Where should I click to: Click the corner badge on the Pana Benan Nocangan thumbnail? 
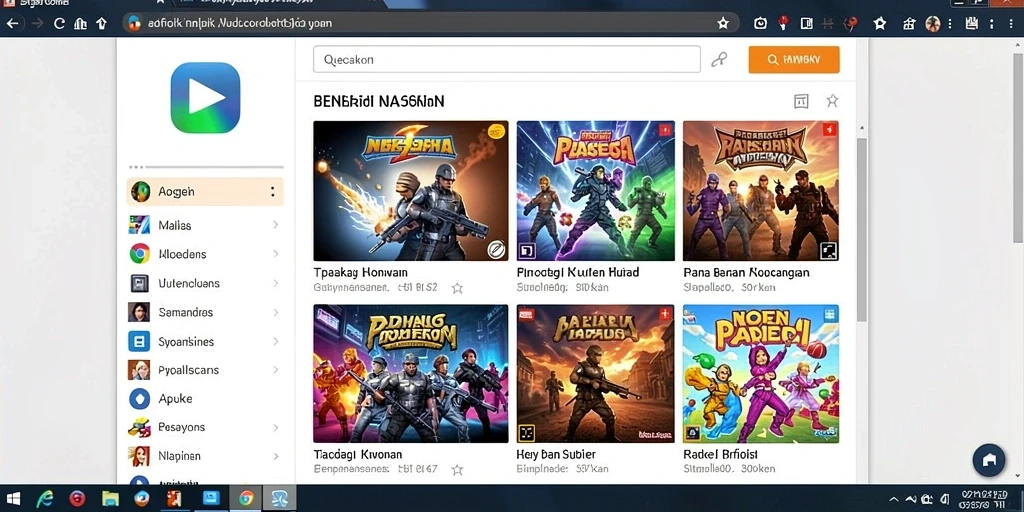[827, 250]
